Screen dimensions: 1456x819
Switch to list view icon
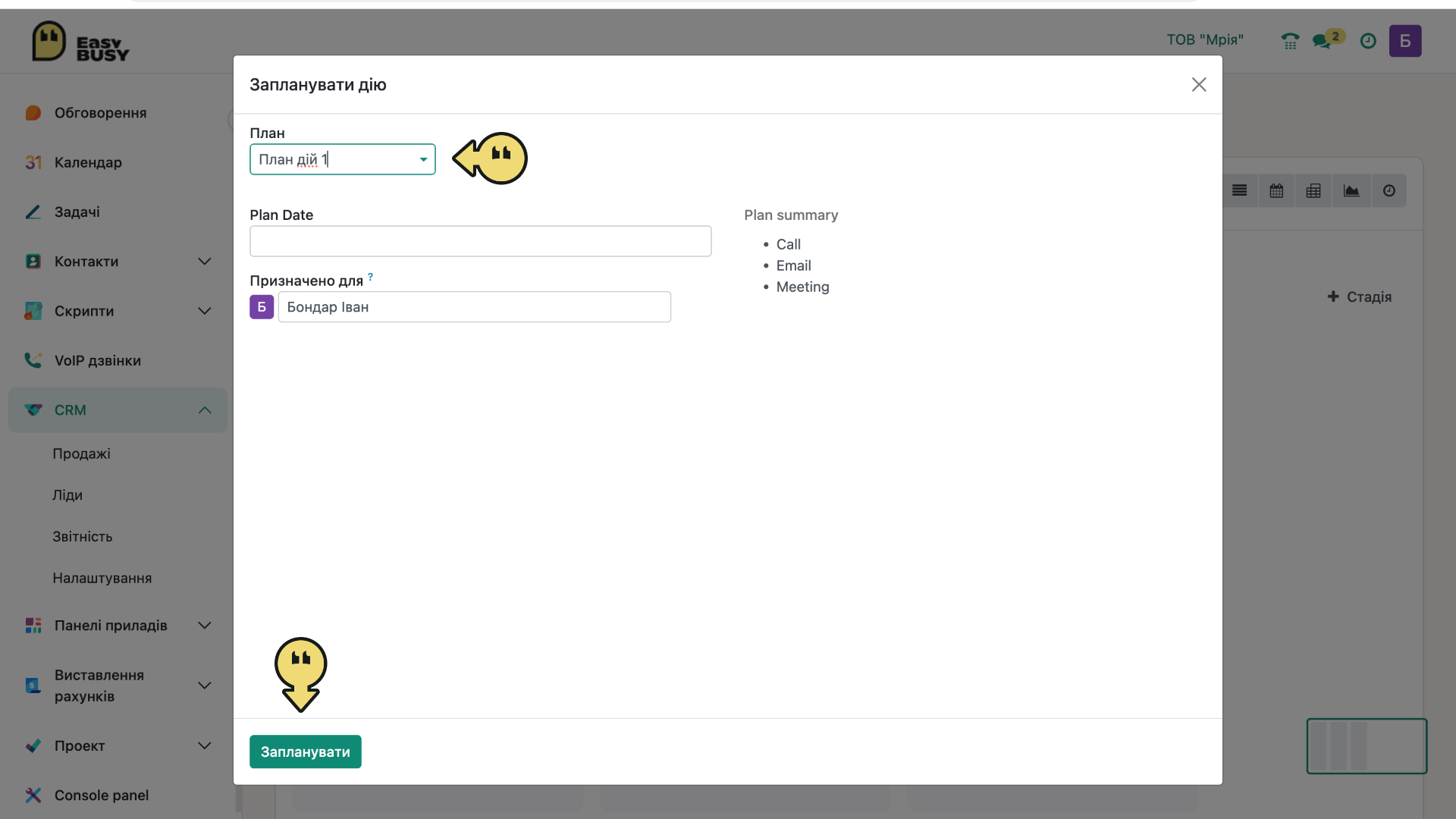pos(1240,190)
